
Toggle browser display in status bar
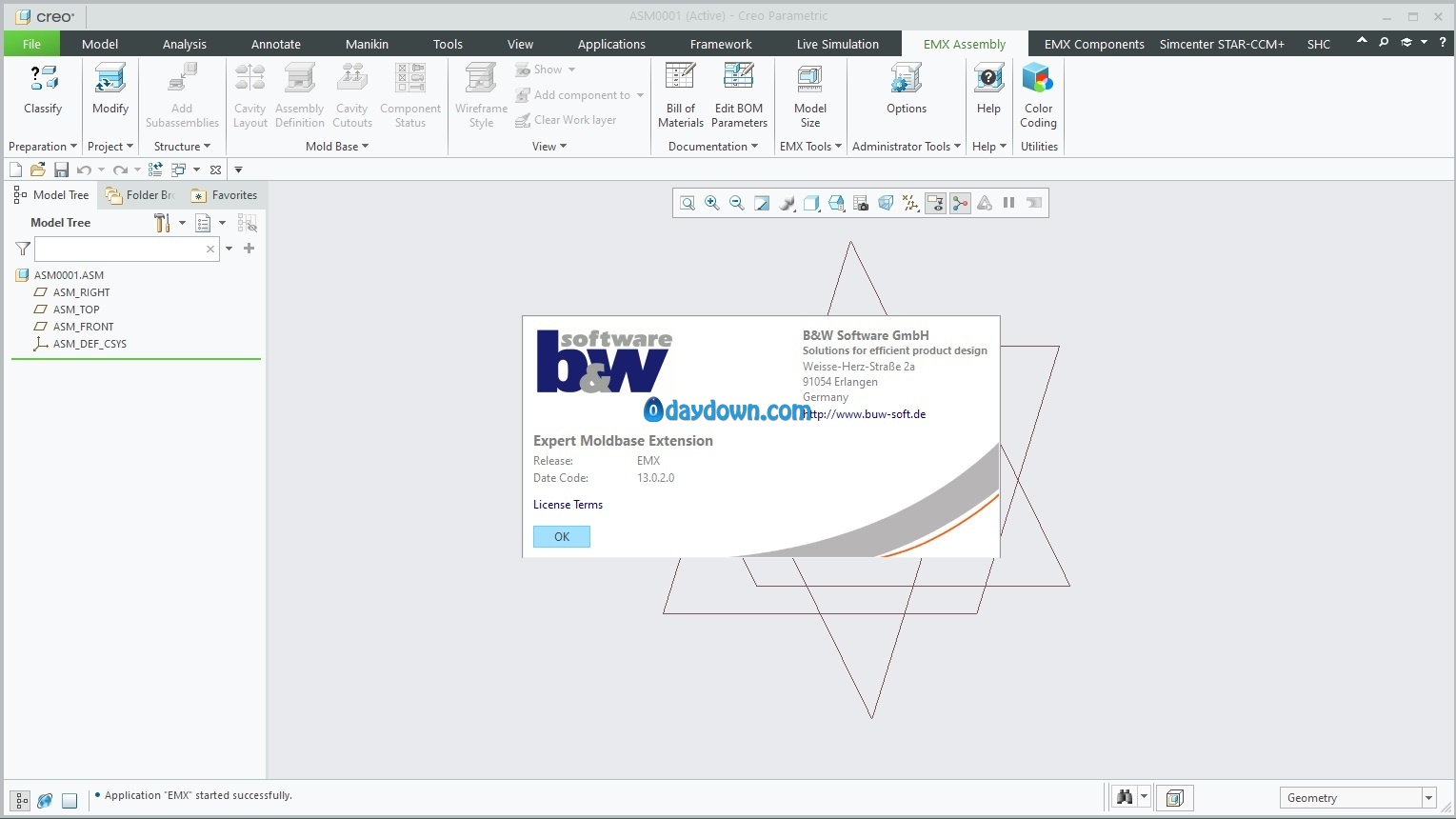[x=45, y=801]
